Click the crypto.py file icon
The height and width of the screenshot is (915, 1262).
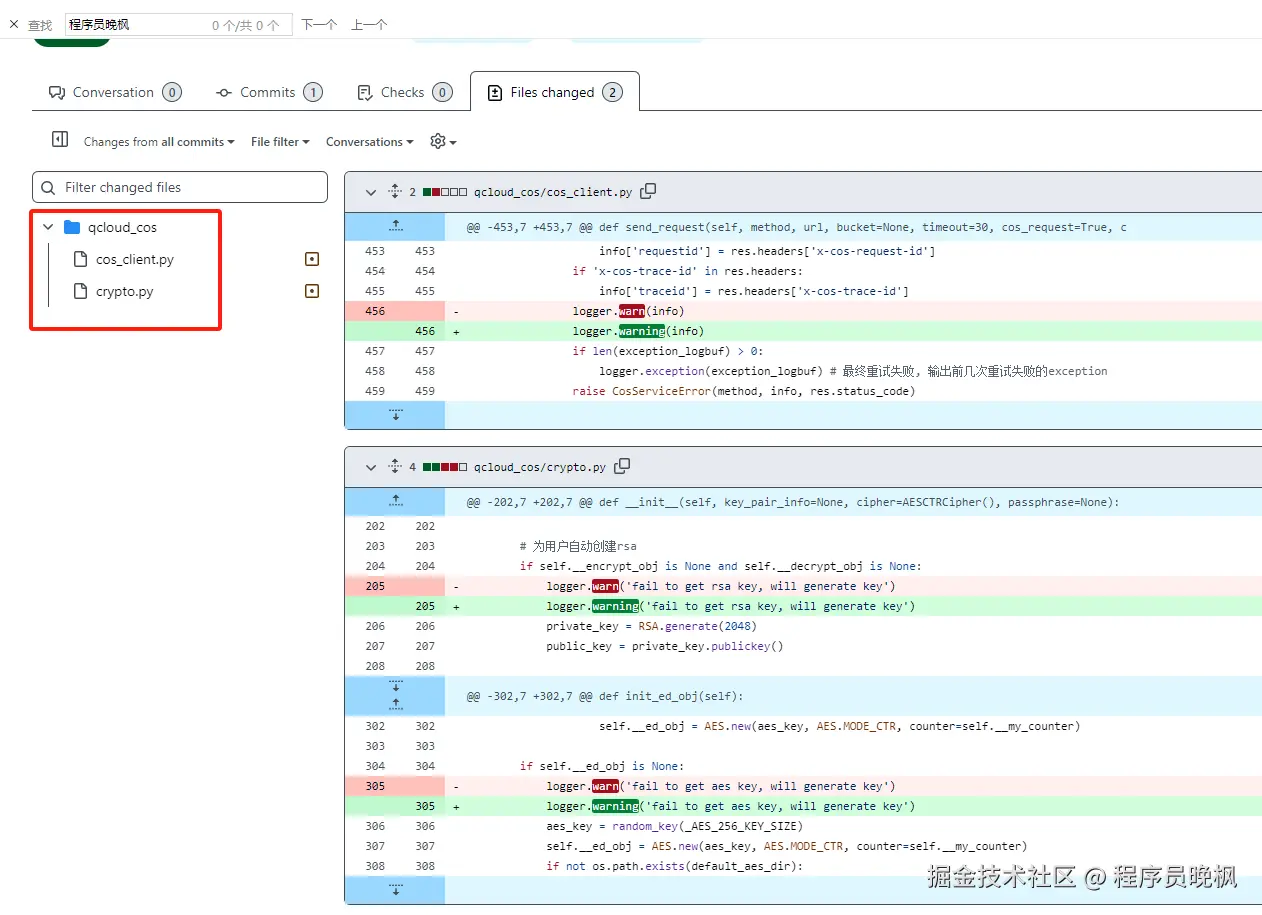(80, 291)
